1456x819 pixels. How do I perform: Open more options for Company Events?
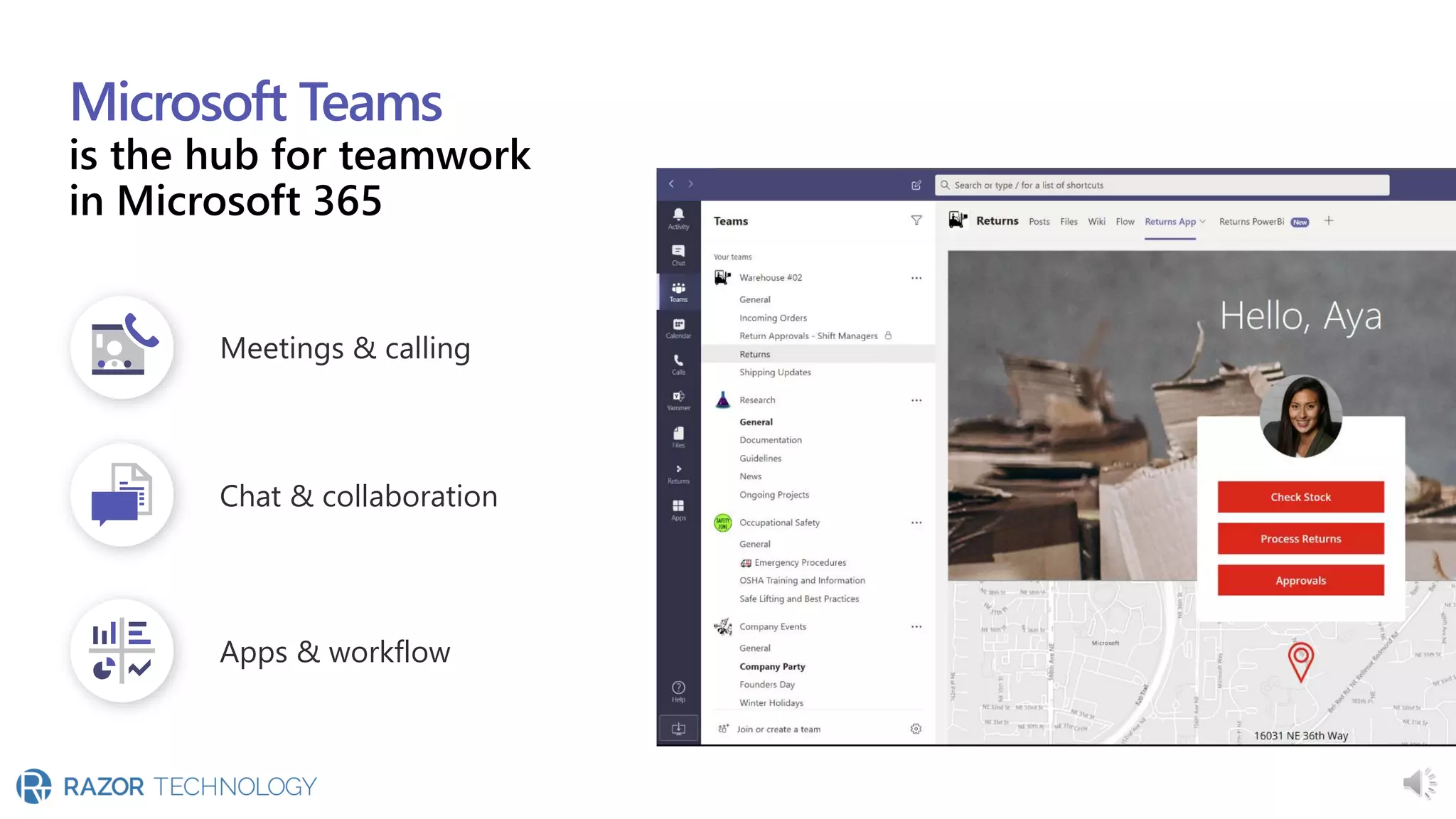click(x=916, y=626)
